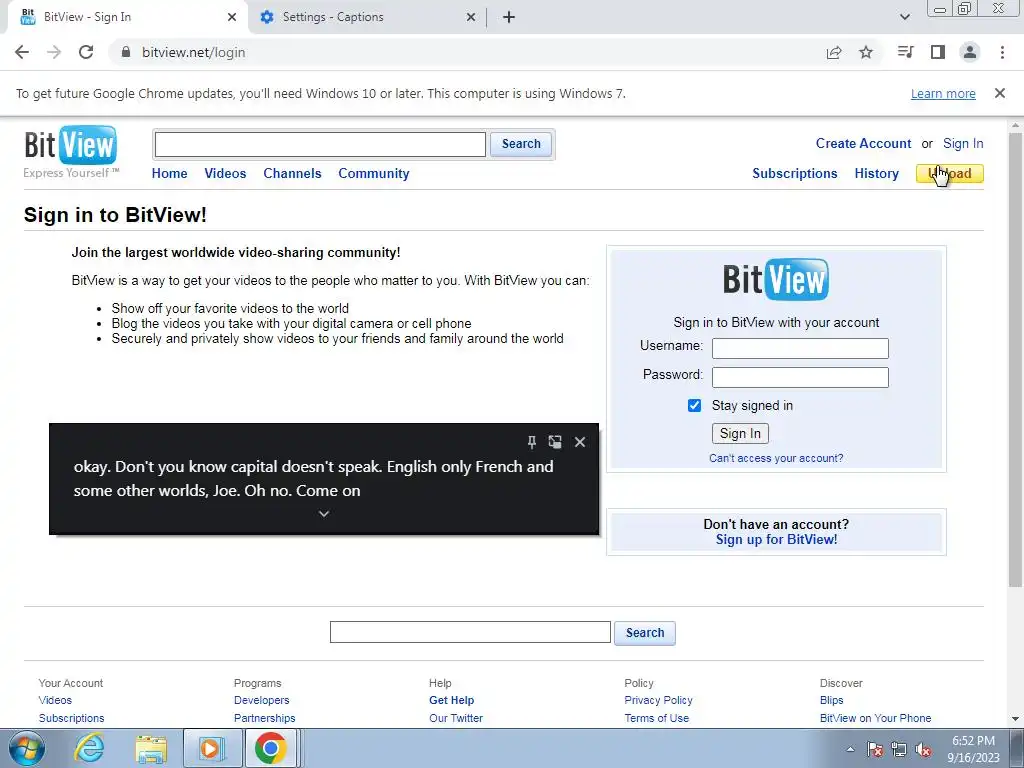Click the Create Account link
The width and height of the screenshot is (1024, 768).
click(863, 144)
